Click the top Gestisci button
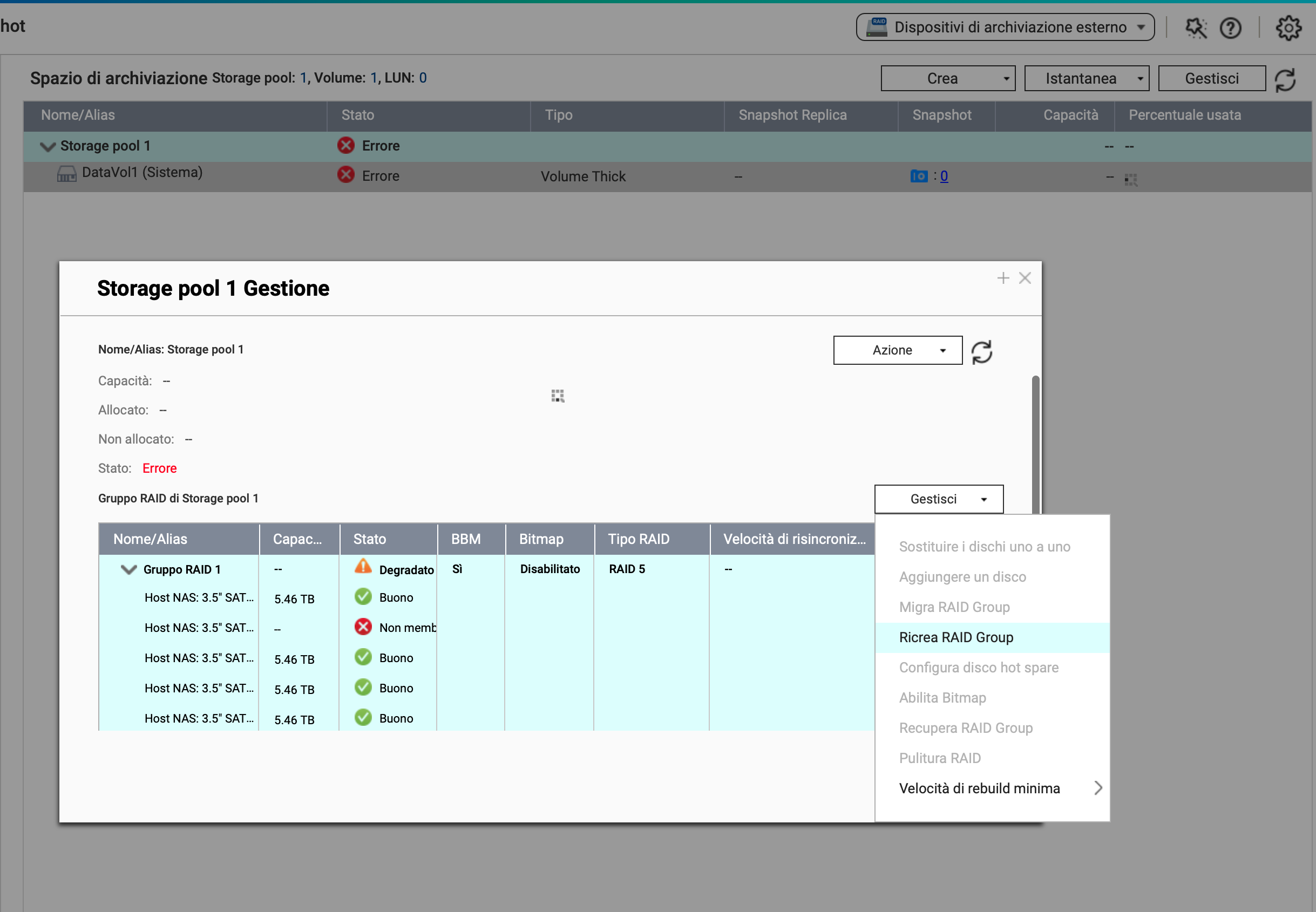This screenshot has width=1316, height=912. click(x=1211, y=79)
